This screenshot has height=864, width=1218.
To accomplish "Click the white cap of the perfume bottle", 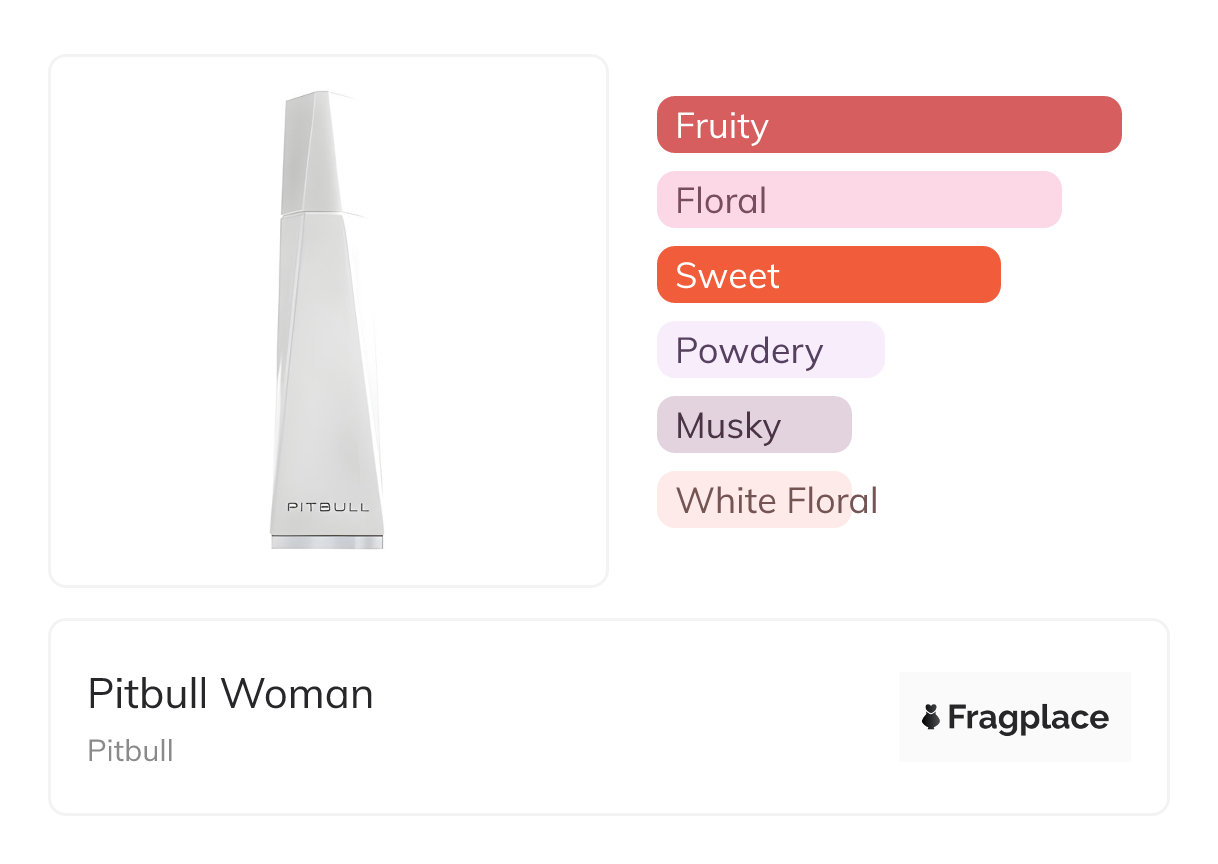I will tap(312, 150).
